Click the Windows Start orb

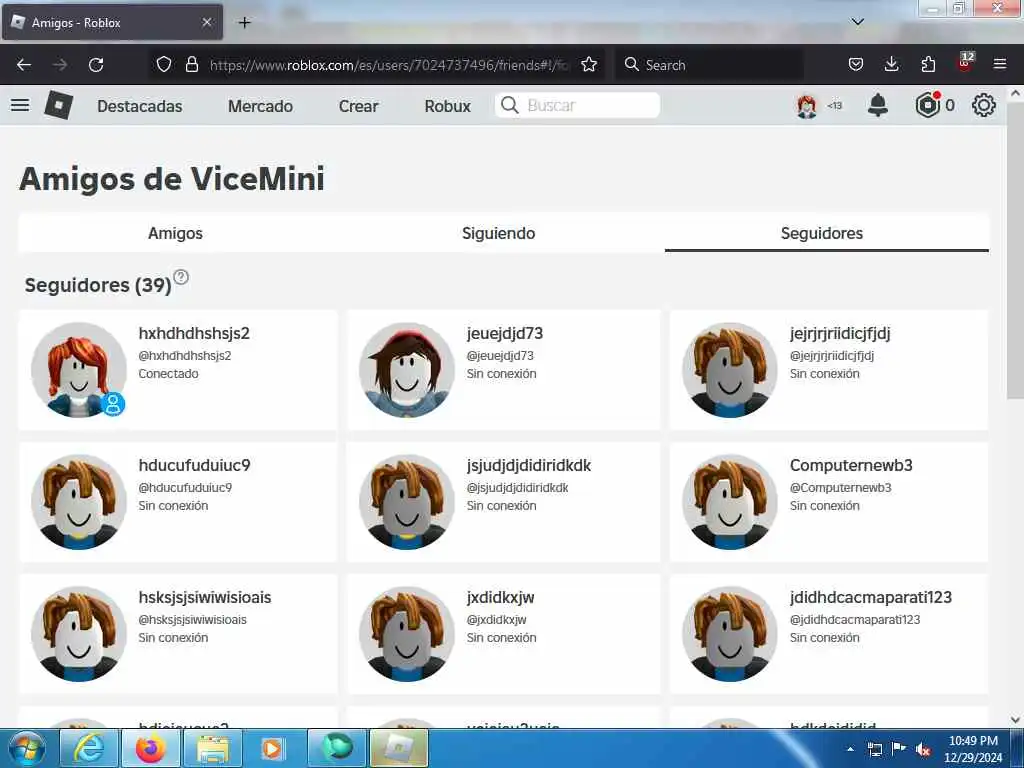pyautogui.click(x=27, y=748)
